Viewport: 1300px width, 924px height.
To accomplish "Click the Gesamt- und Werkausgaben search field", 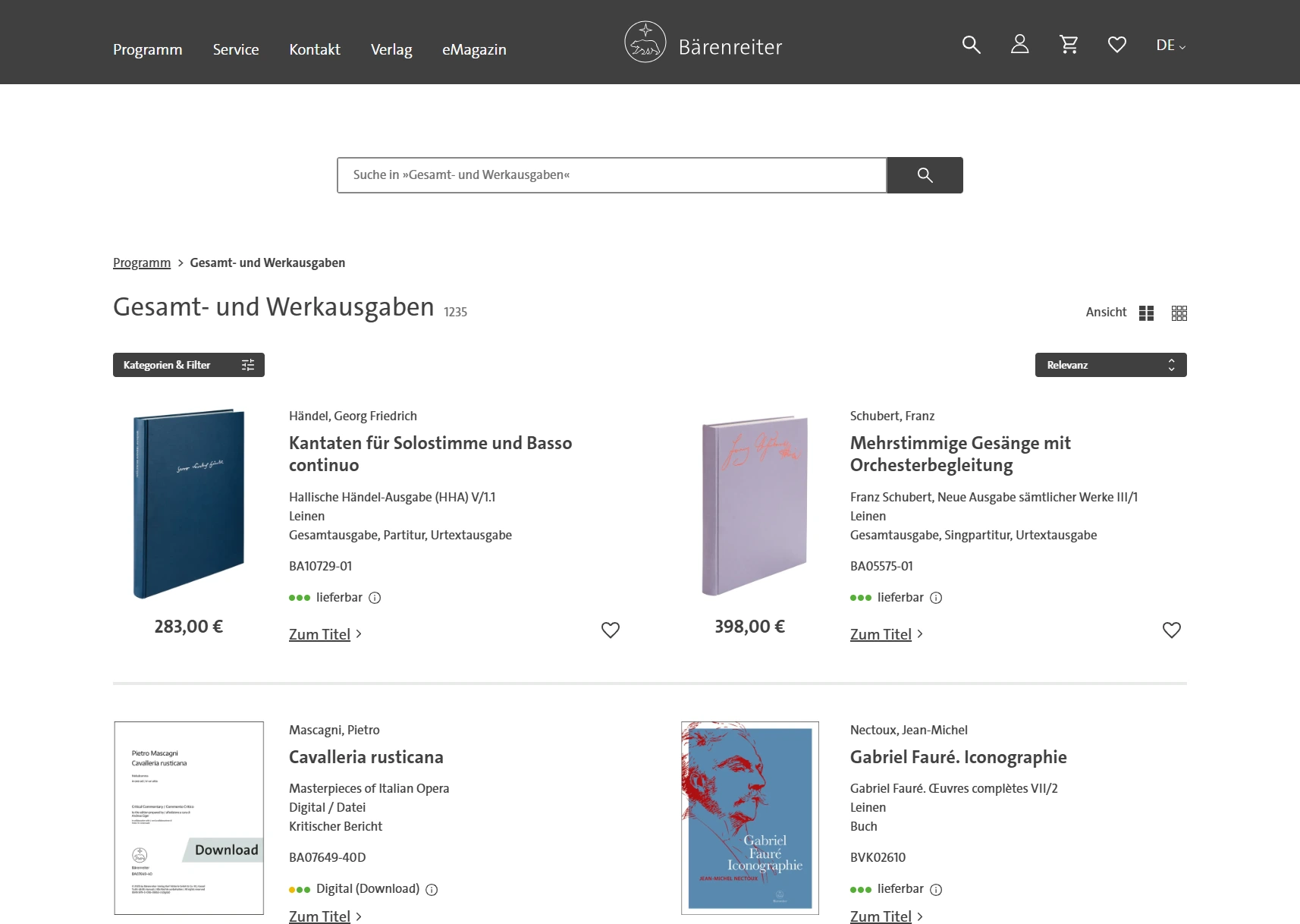I will tap(612, 175).
